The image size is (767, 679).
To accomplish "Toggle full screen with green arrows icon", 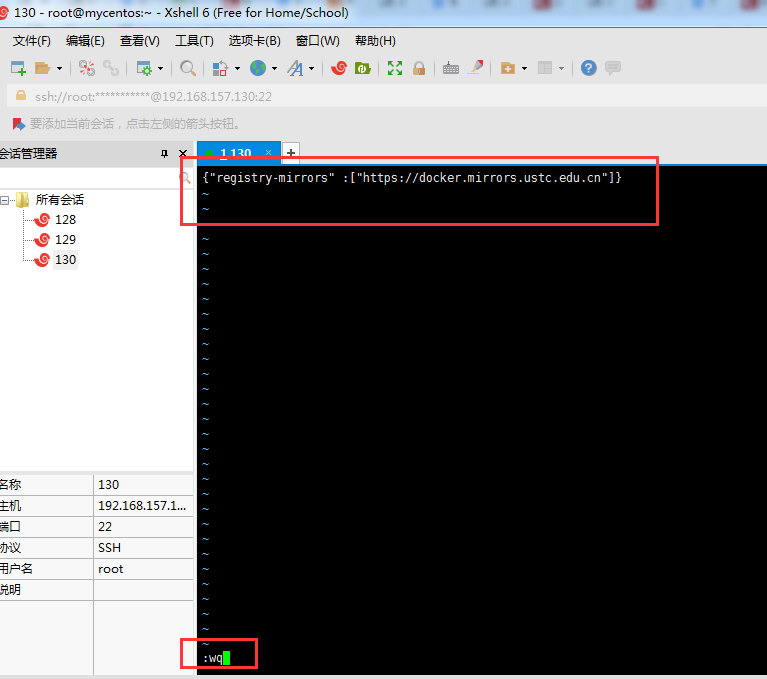I will click(395, 68).
